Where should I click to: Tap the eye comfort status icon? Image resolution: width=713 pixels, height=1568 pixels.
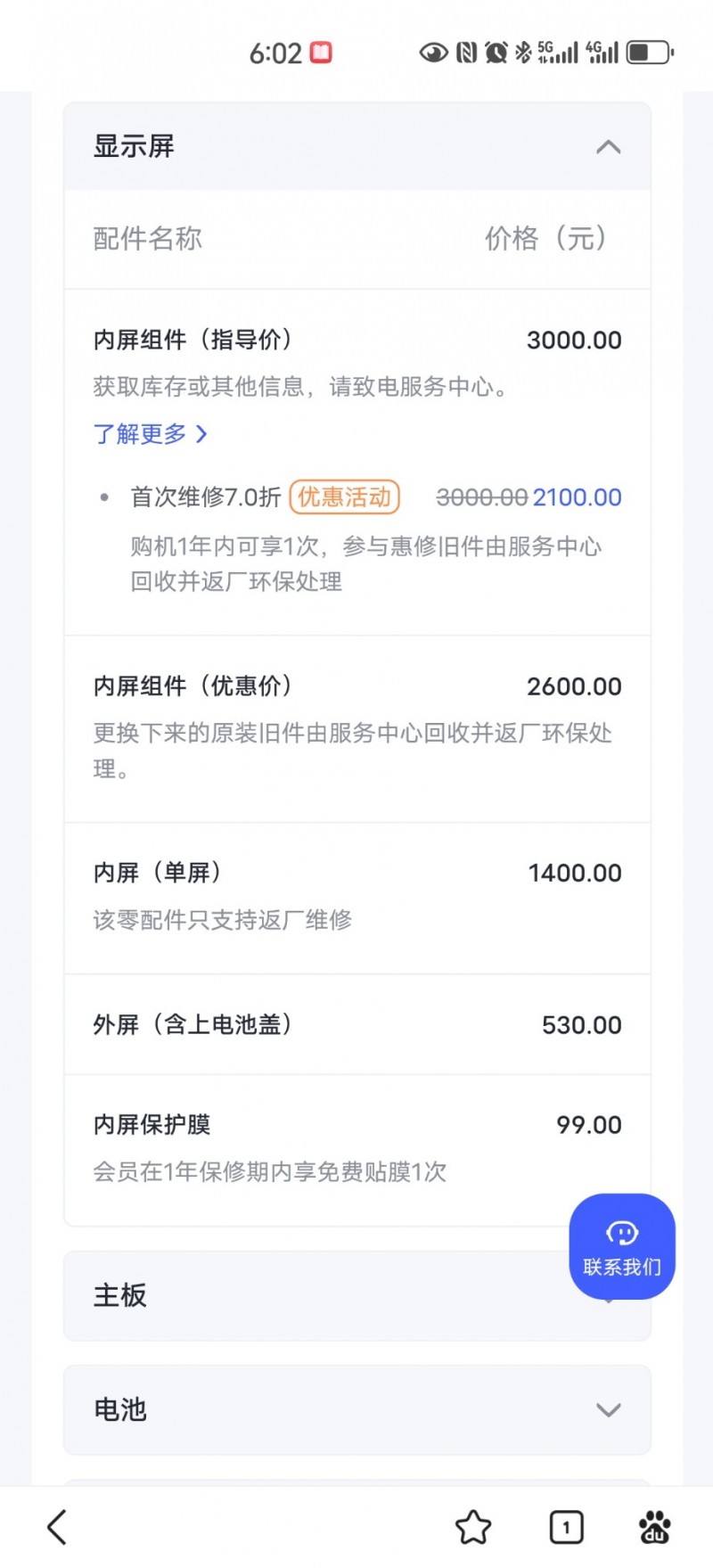click(433, 53)
